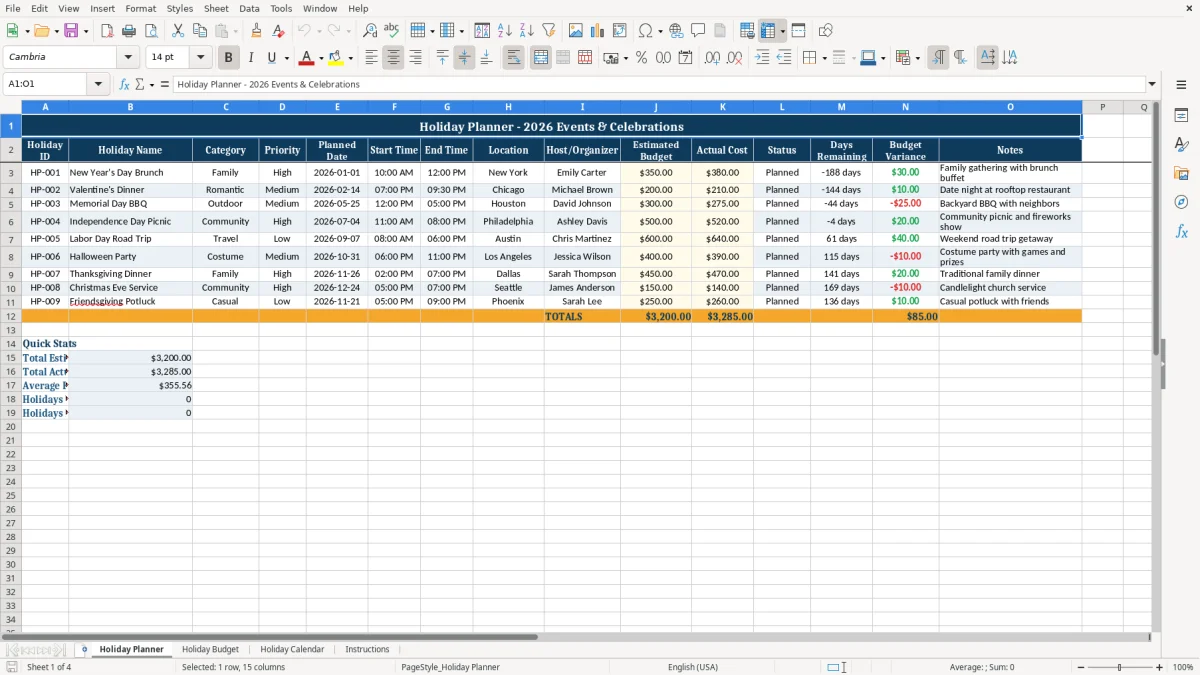The width and height of the screenshot is (1200, 675).
Task: Expand the Borders dropdown arrow
Action: pos(824,58)
